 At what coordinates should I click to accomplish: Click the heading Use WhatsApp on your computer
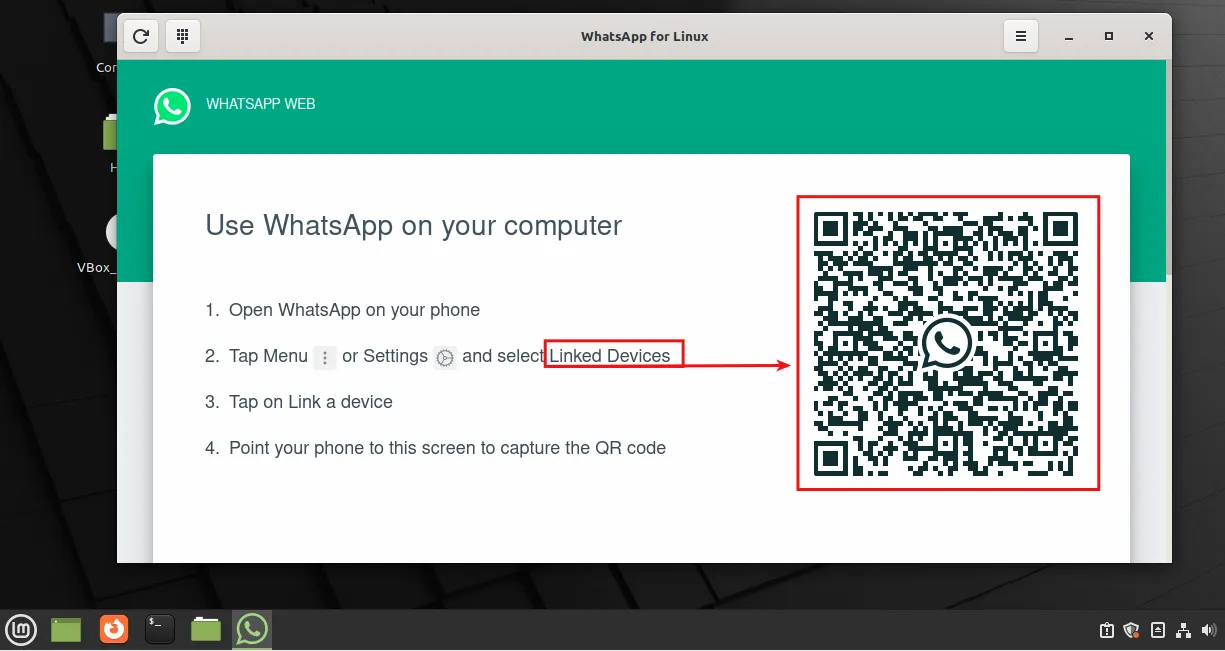(x=414, y=226)
